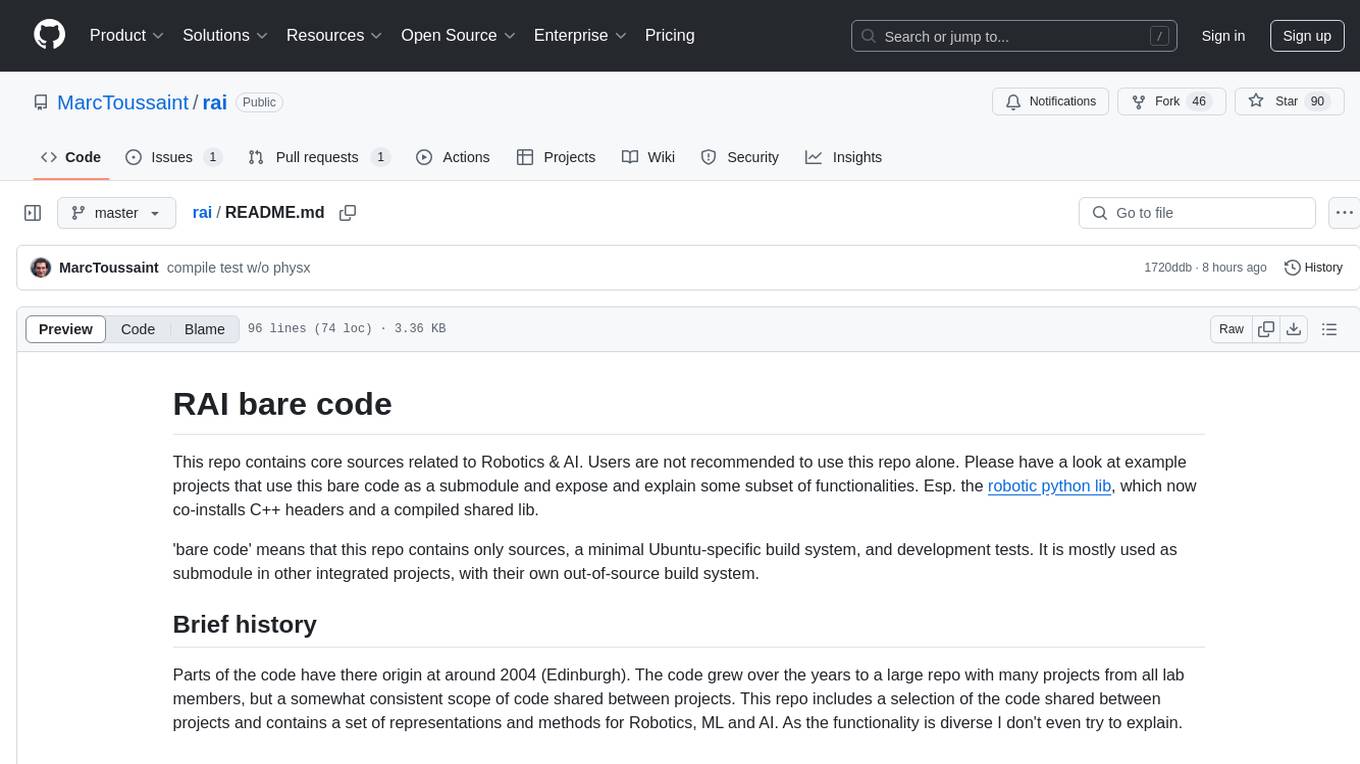Open the Security tab
The image size is (1360, 764).
pyautogui.click(x=740, y=157)
